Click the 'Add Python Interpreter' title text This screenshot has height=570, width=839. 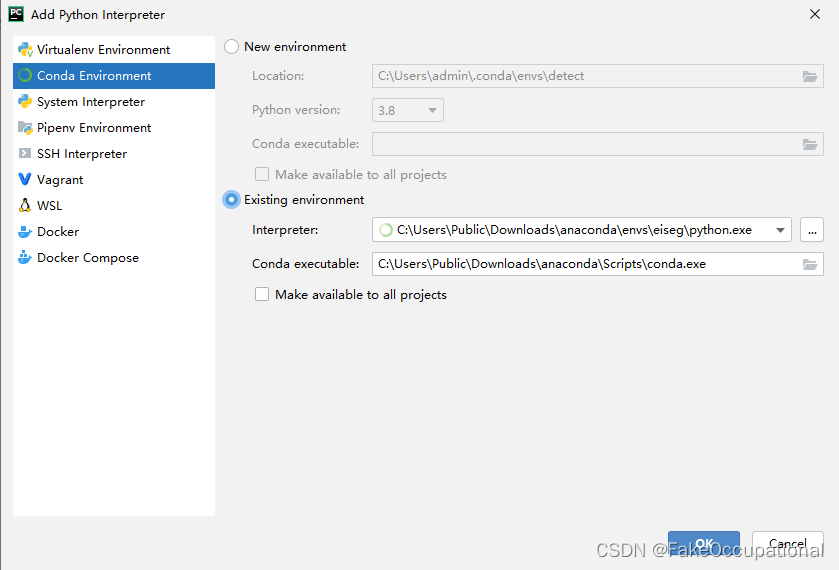(x=98, y=14)
